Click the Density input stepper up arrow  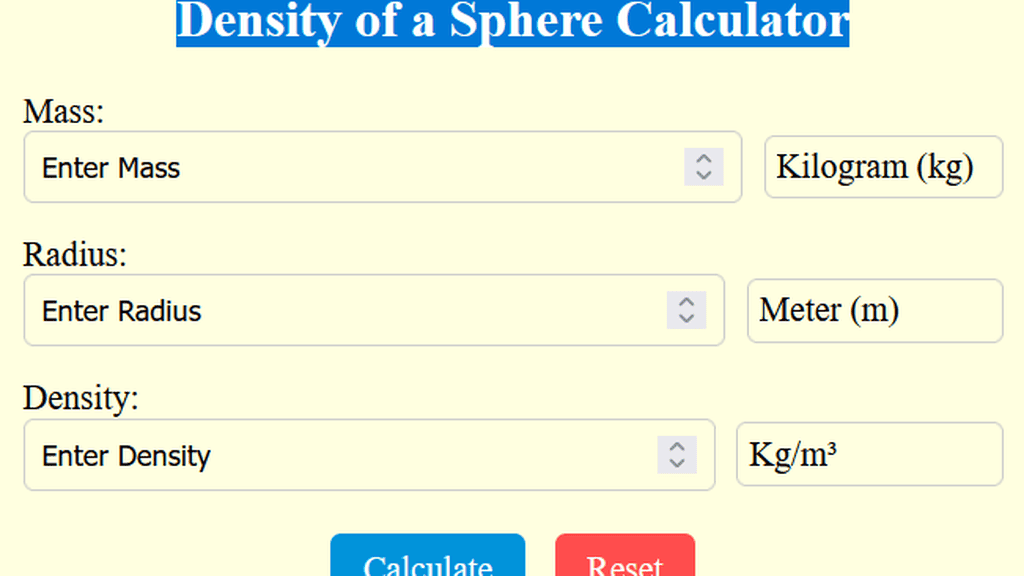(x=678, y=447)
